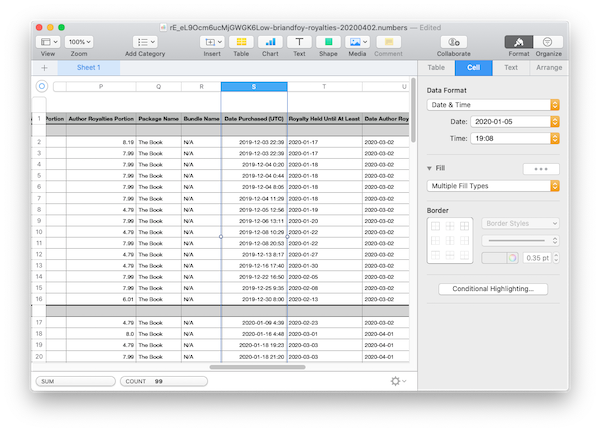Click the 0.35 pt border width field
The image size is (600, 432).
click(x=537, y=258)
